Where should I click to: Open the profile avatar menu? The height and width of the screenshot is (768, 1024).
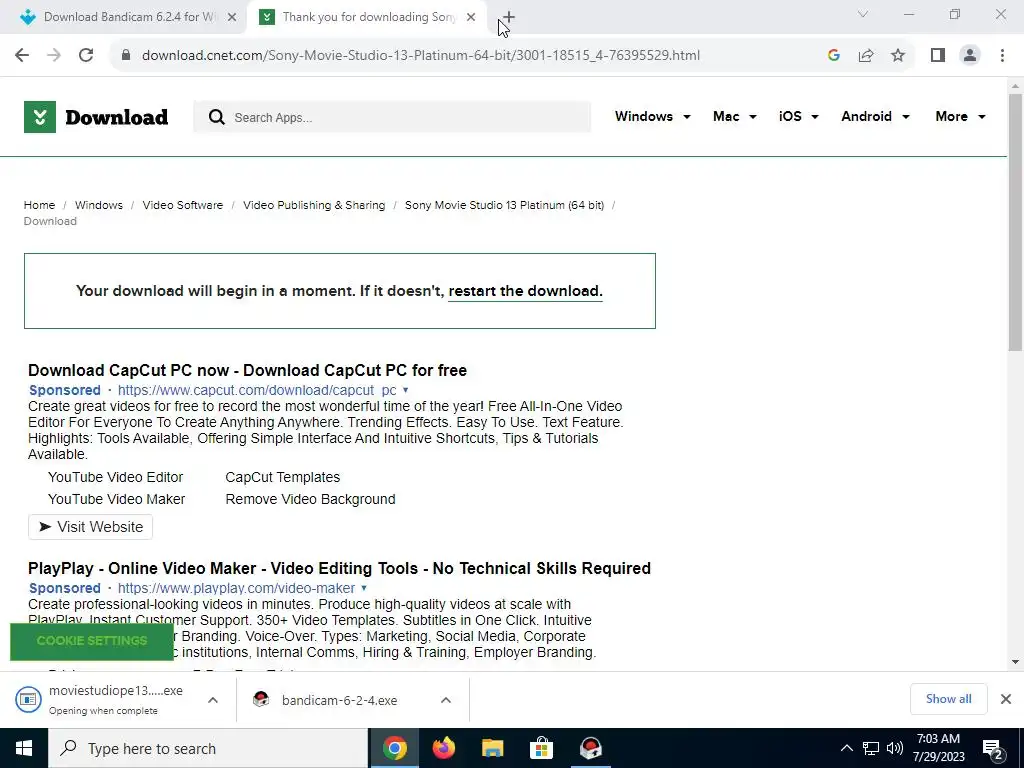[x=970, y=55]
